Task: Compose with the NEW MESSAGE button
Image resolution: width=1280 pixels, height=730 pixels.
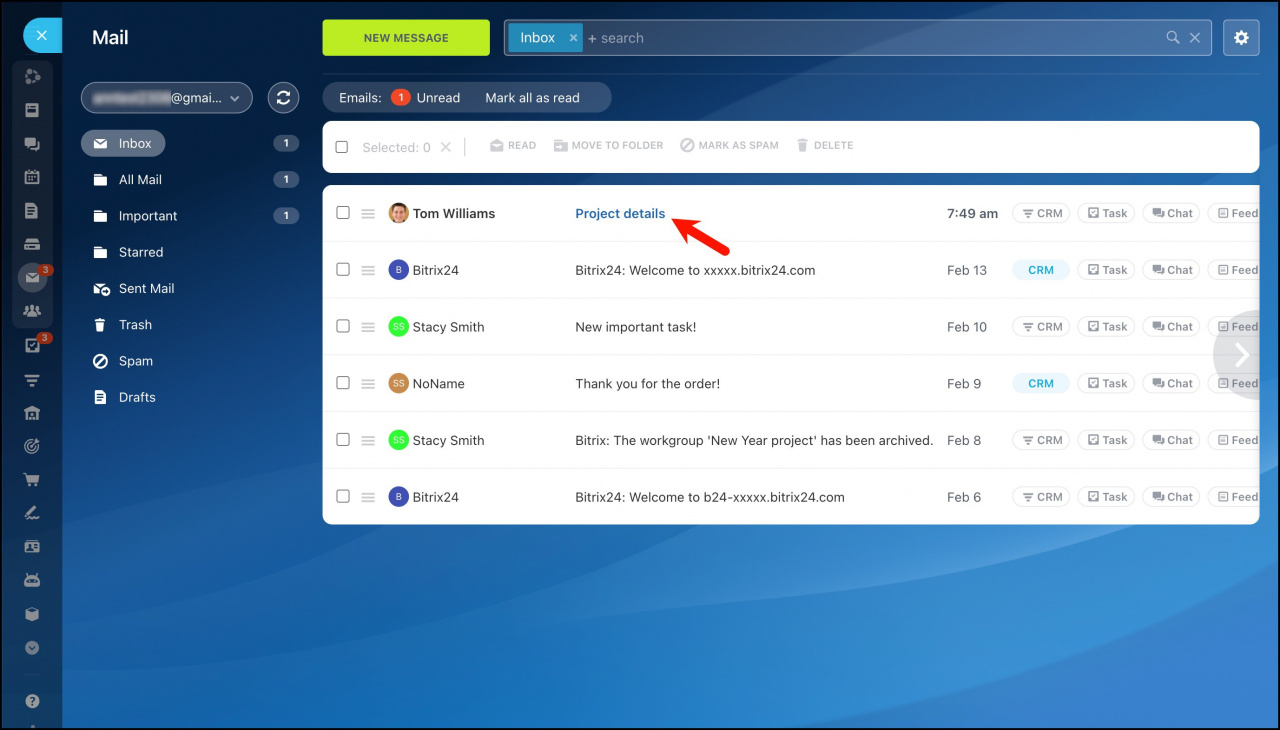Action: (x=406, y=38)
